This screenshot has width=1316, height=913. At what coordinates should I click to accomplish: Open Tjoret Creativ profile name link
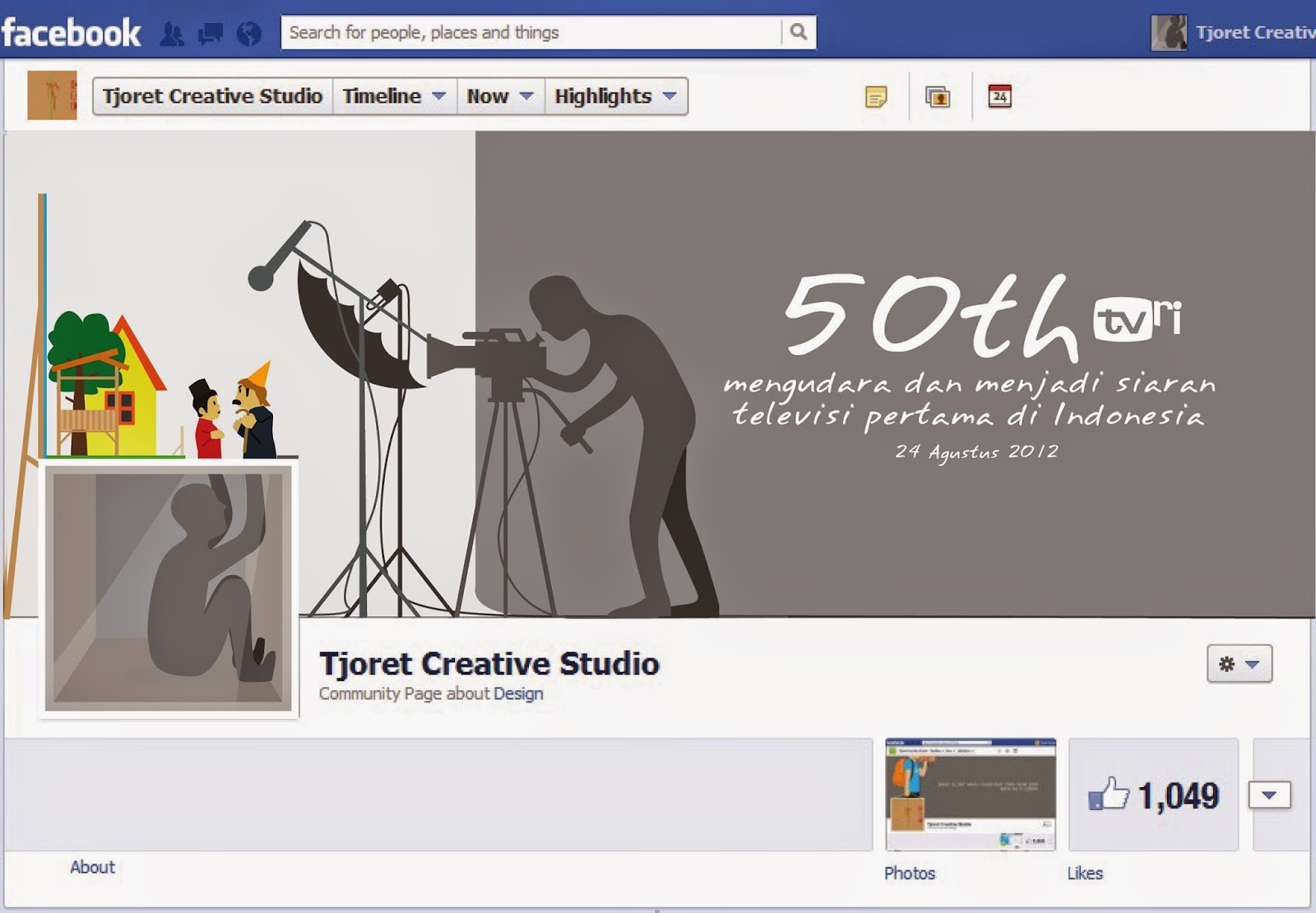(1255, 32)
